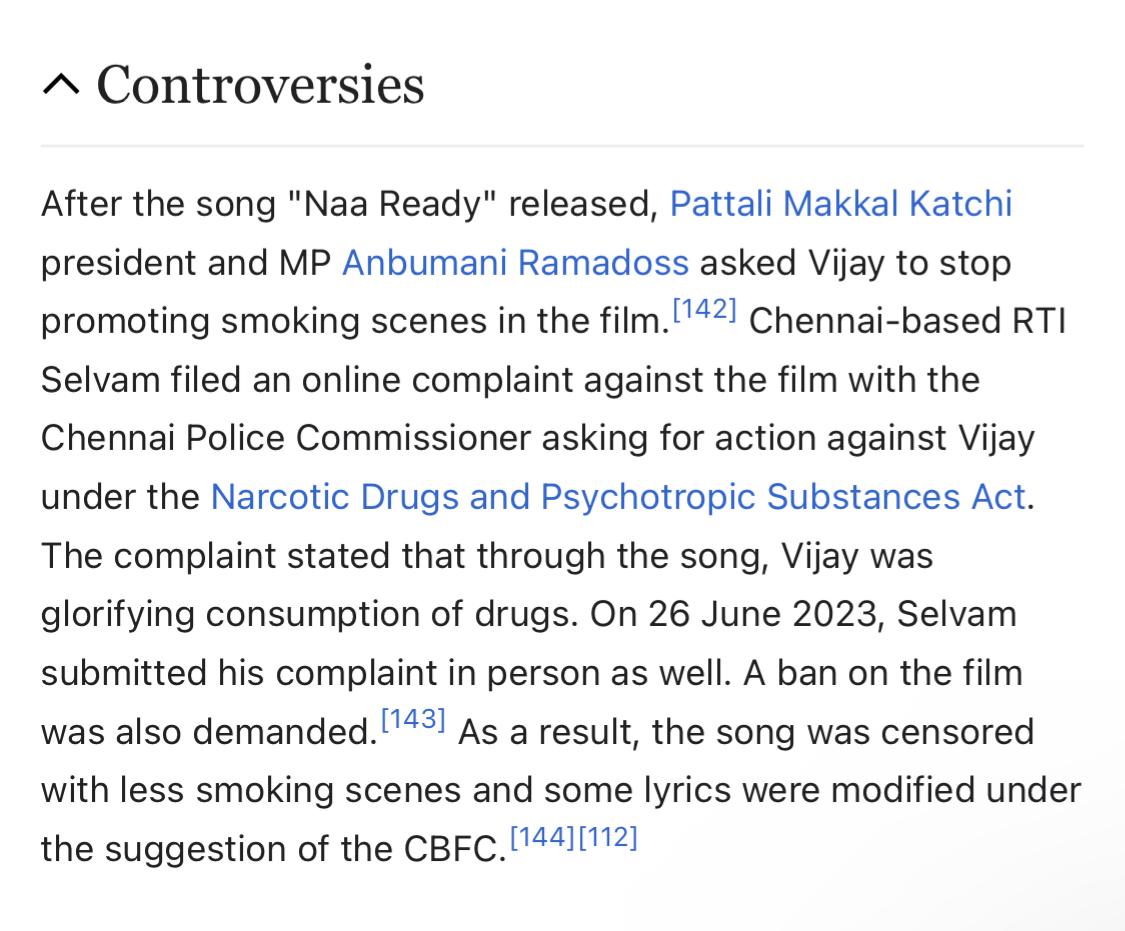Follow Narcotic Drugs and Psychotropic Substances Act link
Screen dimensions: 1125x931
click(x=617, y=497)
